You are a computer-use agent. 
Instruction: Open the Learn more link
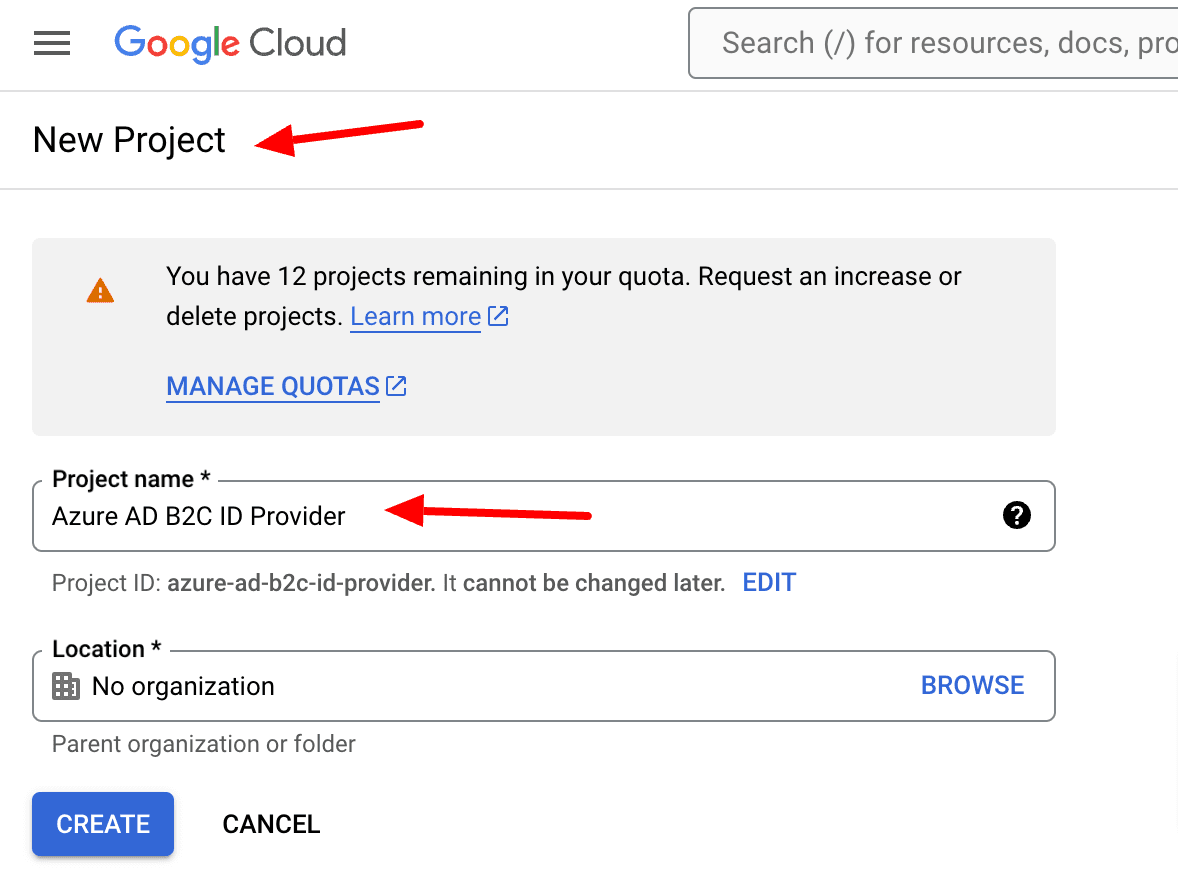[415, 317]
